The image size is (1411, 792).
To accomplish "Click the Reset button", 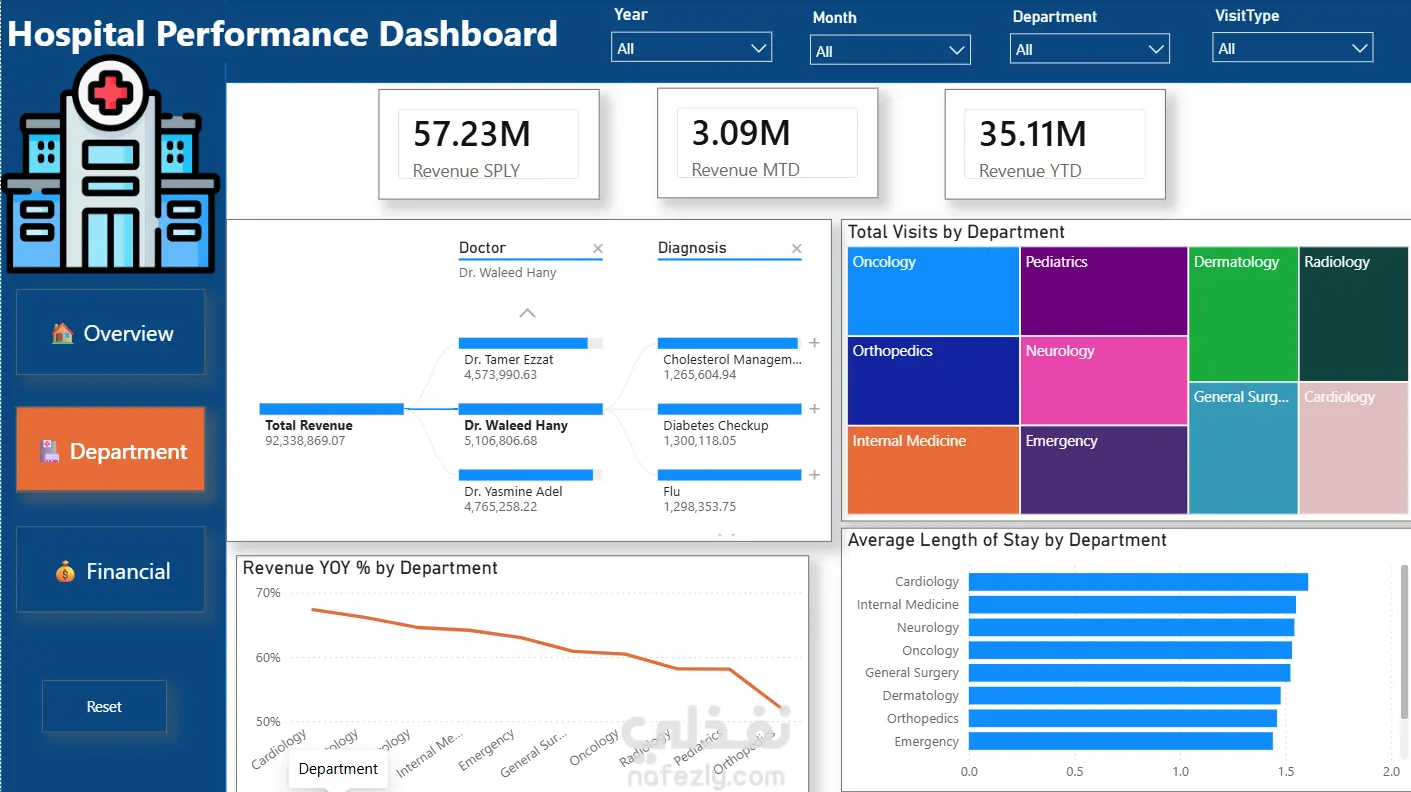I will coord(104,706).
